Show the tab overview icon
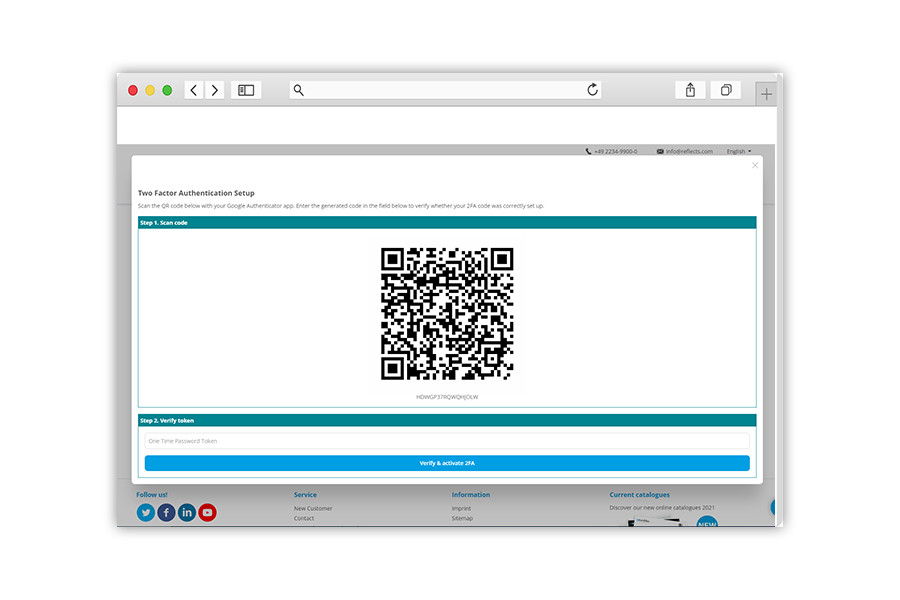Screen dimensions: 900x600 (725, 90)
